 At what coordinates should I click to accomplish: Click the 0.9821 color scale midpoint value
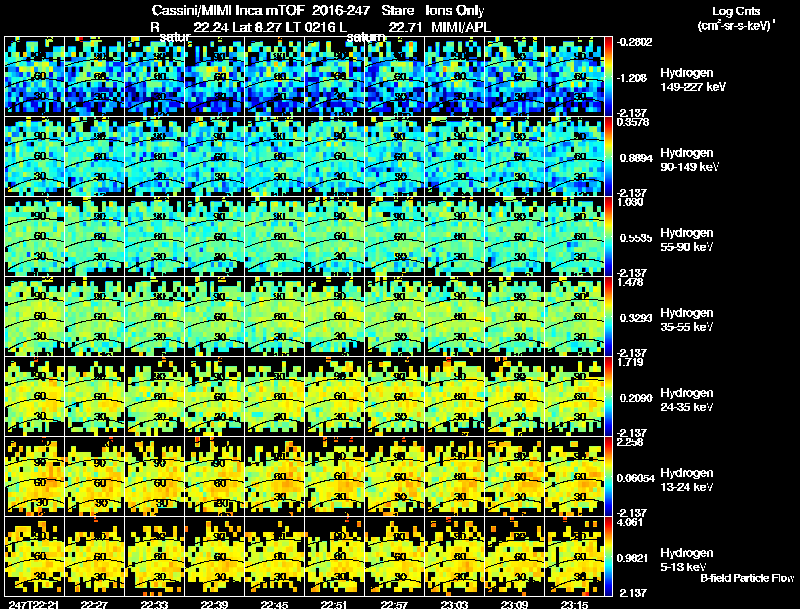[633, 558]
